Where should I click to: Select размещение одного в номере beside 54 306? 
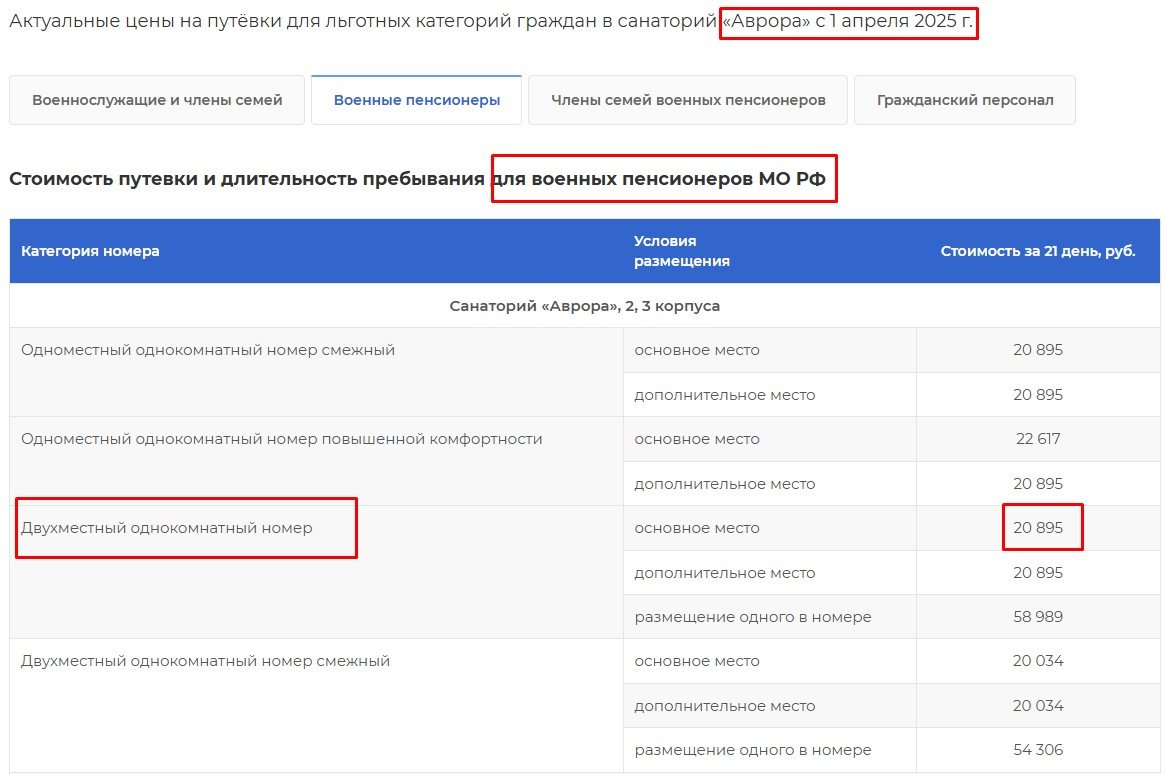click(752, 750)
